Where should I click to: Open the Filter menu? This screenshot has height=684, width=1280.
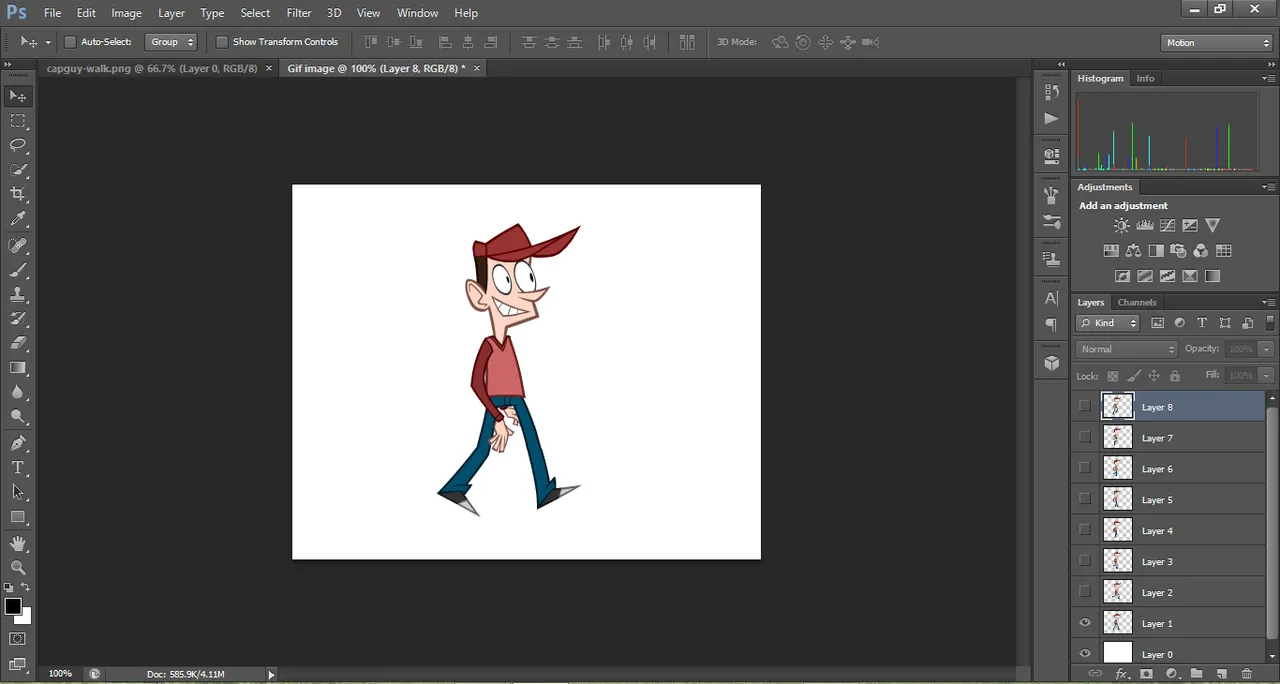pos(299,13)
